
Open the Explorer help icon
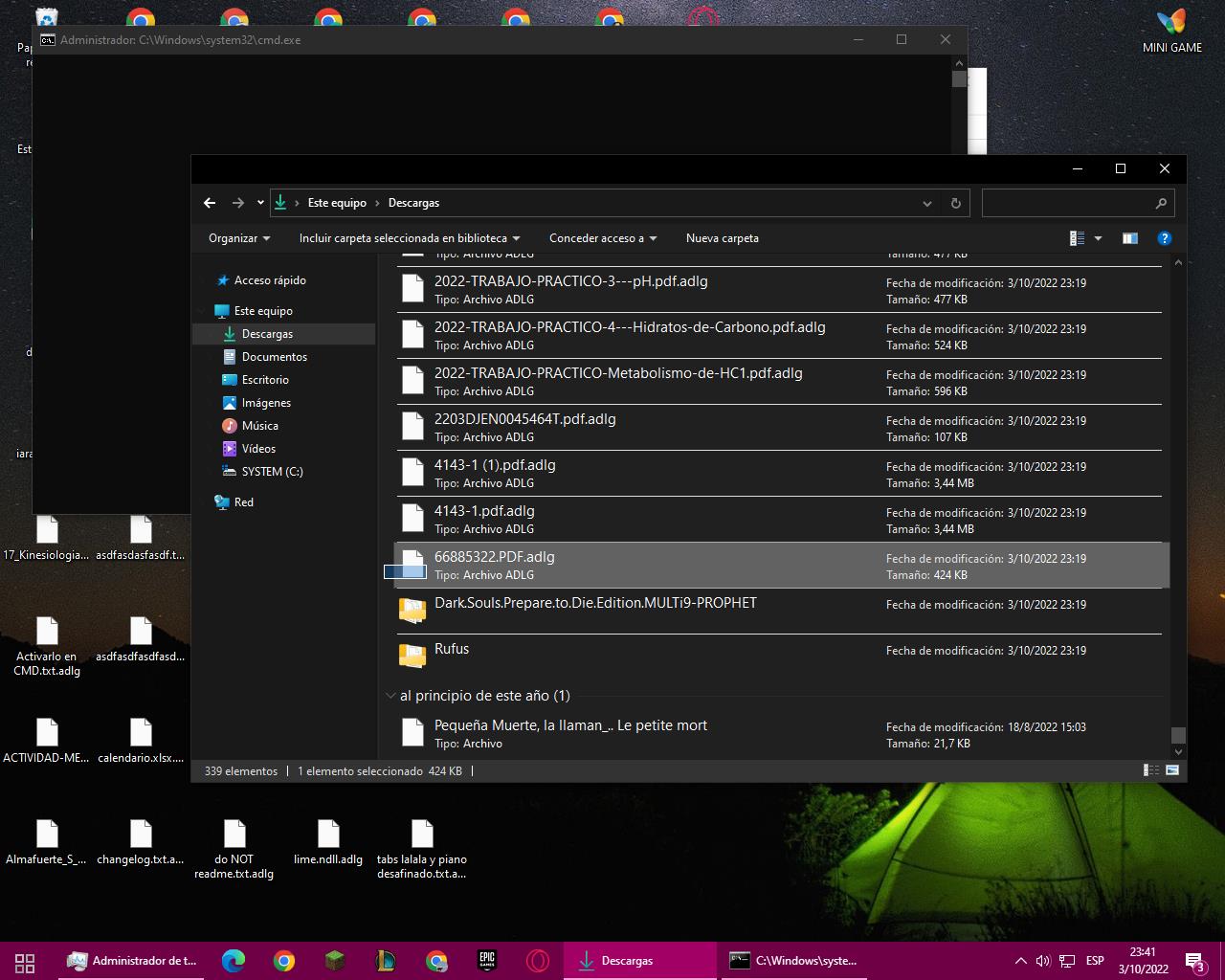1164,238
